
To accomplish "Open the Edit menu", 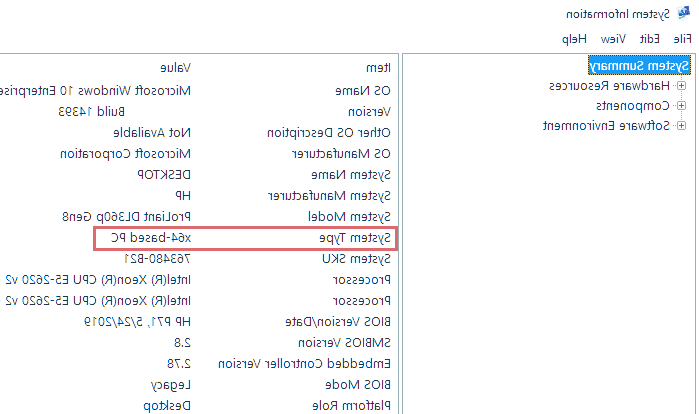I will (650, 38).
